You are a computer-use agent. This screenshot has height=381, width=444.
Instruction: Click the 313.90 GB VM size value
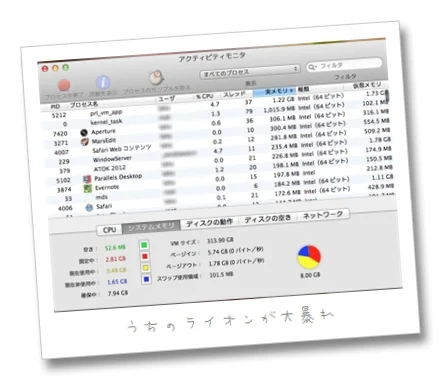coord(220,240)
